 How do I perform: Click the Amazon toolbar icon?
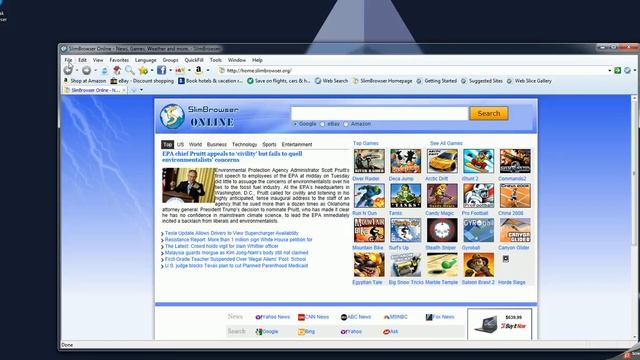click(199, 70)
